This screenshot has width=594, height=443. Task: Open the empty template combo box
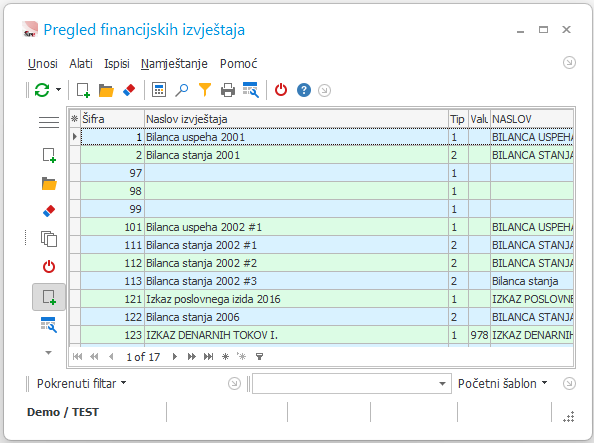(352, 384)
